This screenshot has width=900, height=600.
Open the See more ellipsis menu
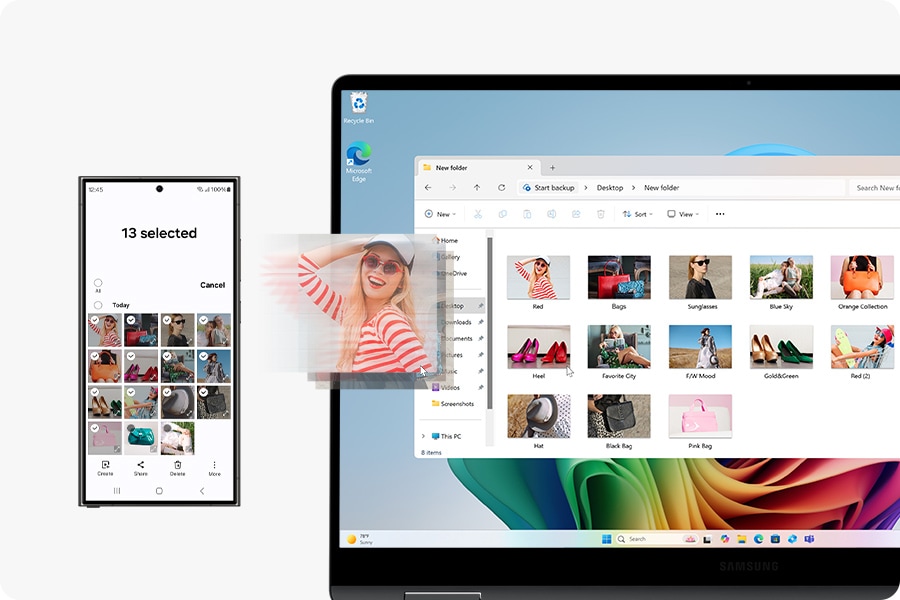click(x=719, y=213)
